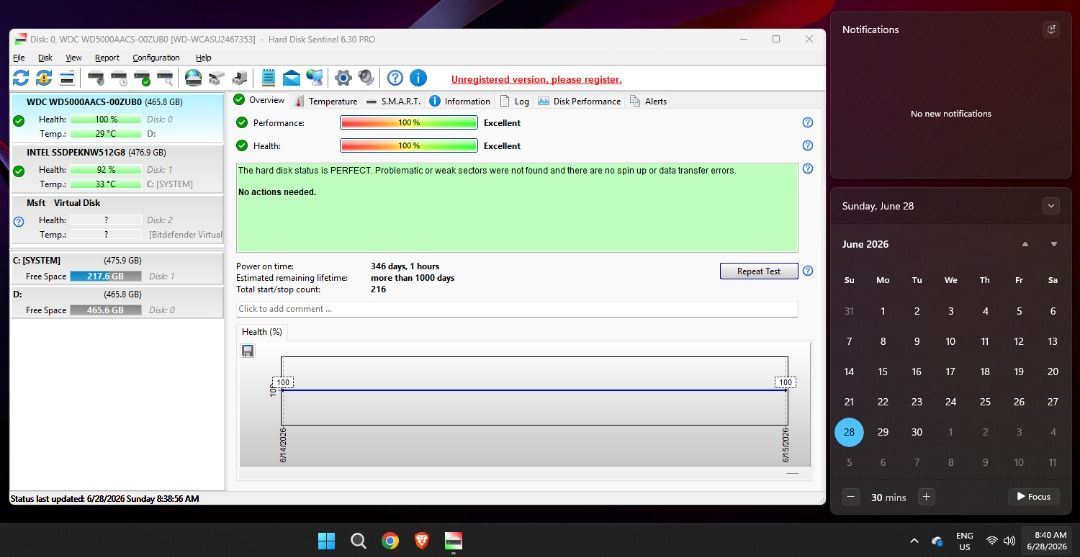
Task: Click the question mark help toolbar icon
Action: [x=395, y=78]
